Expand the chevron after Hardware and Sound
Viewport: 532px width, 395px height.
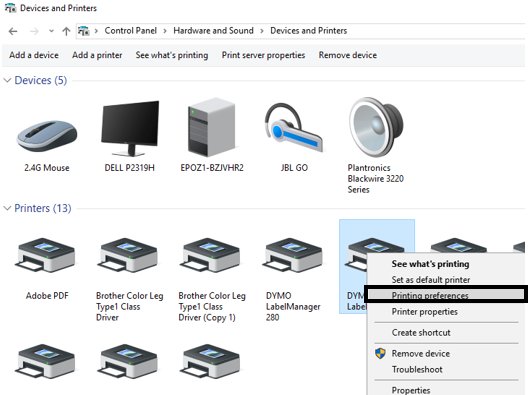[262, 31]
